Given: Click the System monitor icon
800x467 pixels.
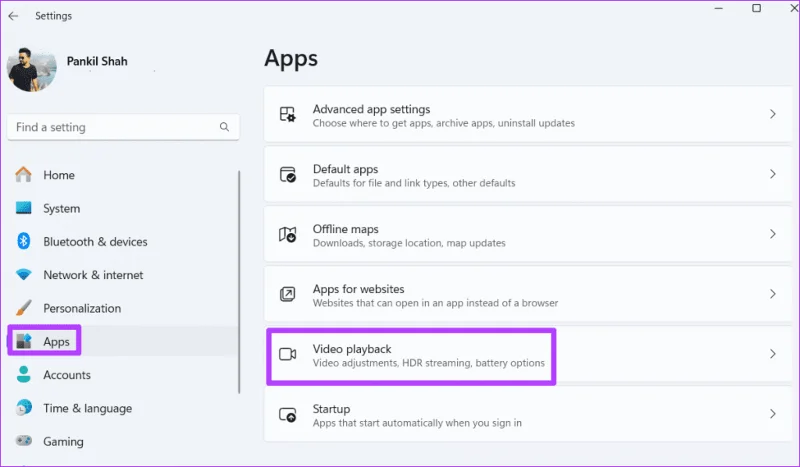Looking at the screenshot, I should tap(23, 208).
